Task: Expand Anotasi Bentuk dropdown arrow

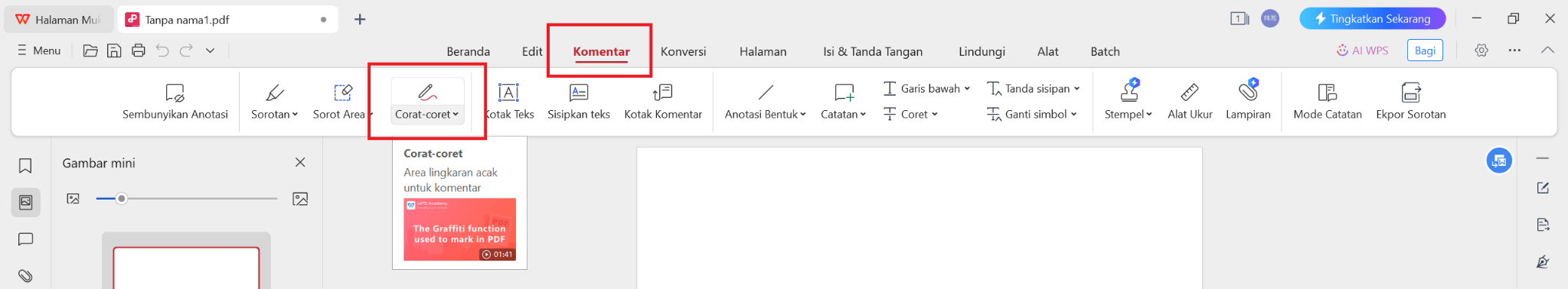Action: click(x=803, y=115)
